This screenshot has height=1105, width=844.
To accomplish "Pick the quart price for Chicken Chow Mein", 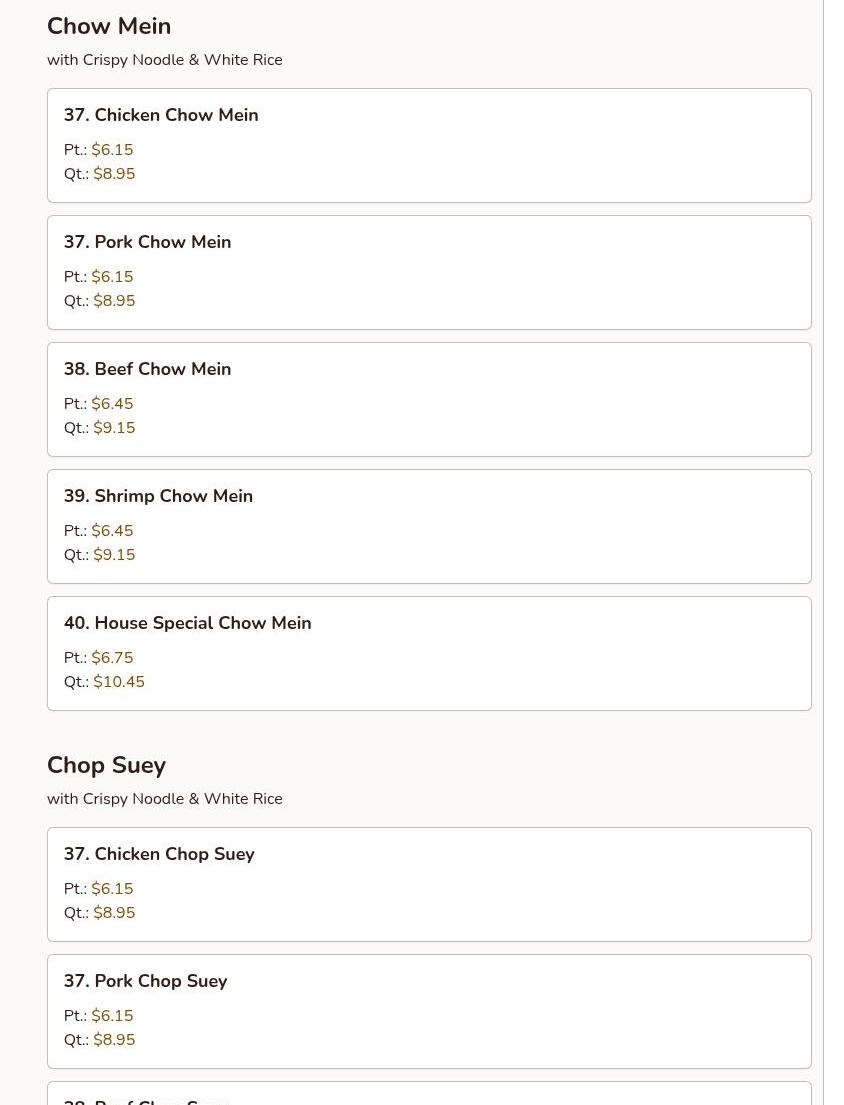I will tap(114, 174).
